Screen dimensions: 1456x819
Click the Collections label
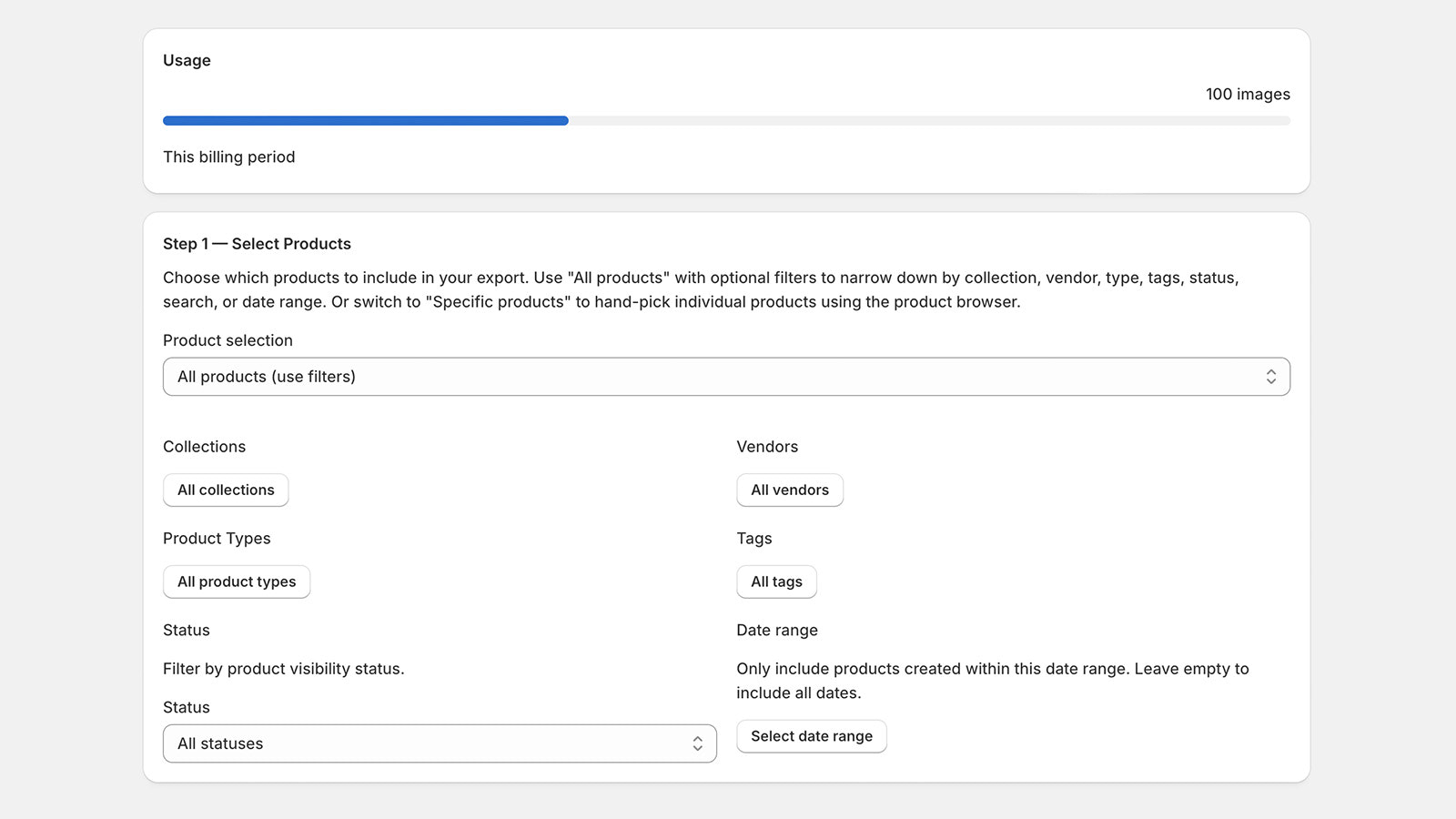(204, 447)
